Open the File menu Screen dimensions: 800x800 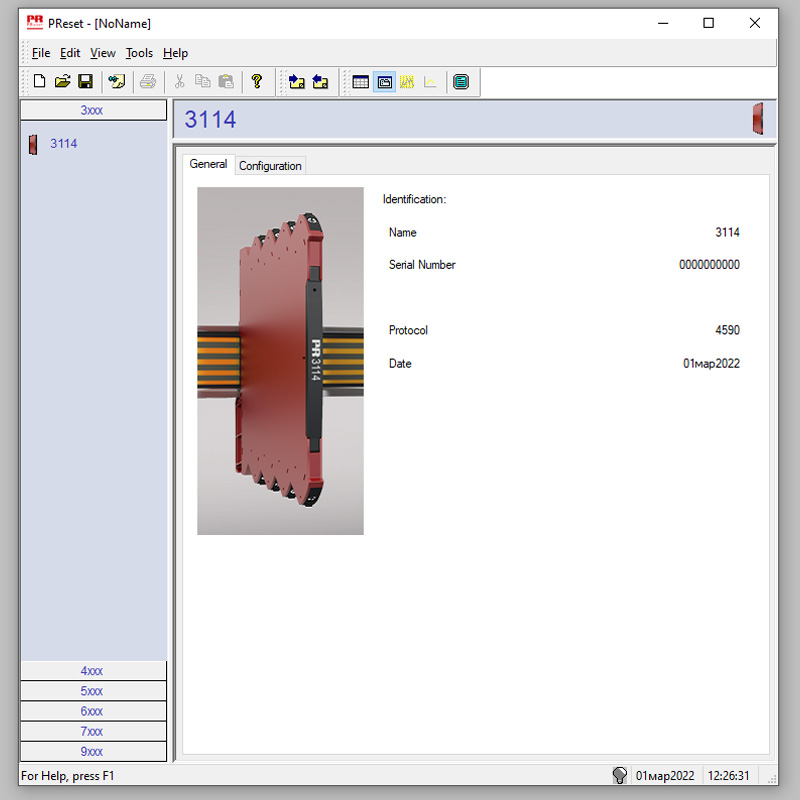[x=41, y=53]
